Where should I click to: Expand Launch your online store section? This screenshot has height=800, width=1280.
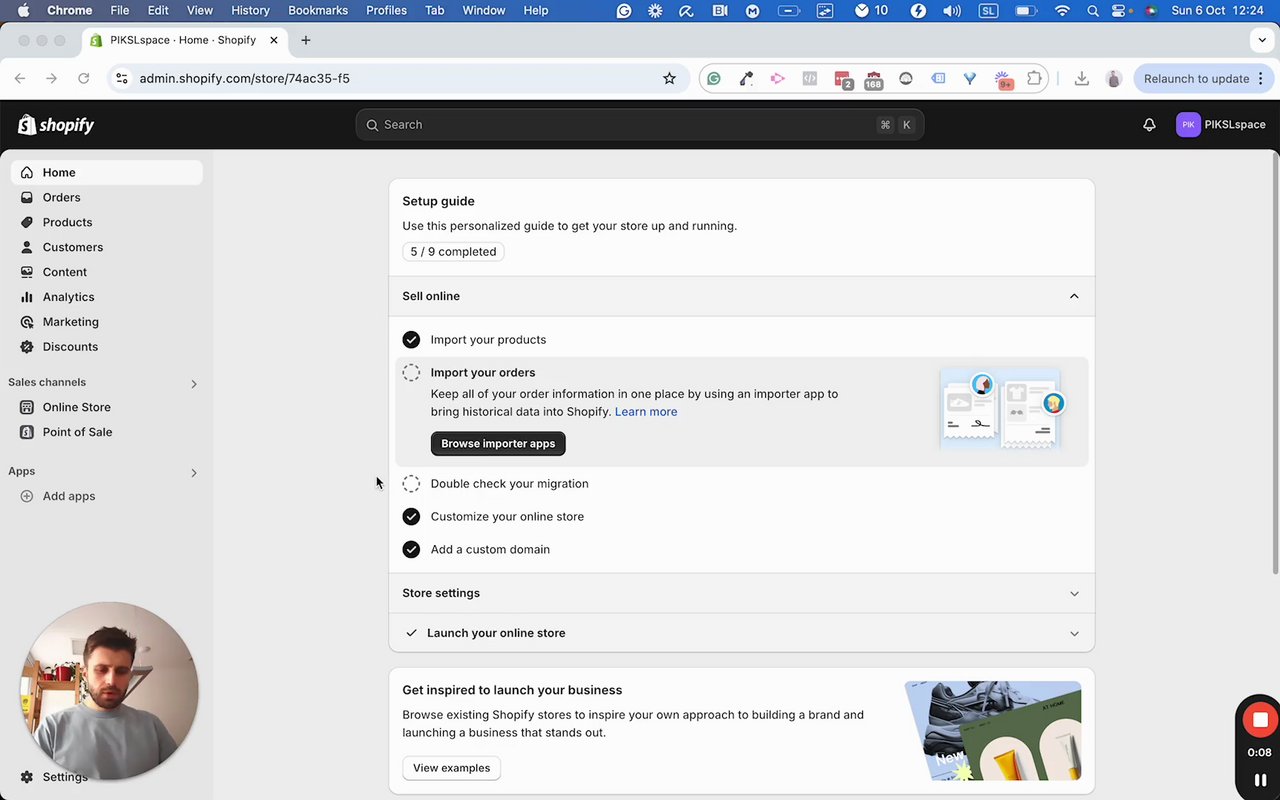click(1074, 633)
